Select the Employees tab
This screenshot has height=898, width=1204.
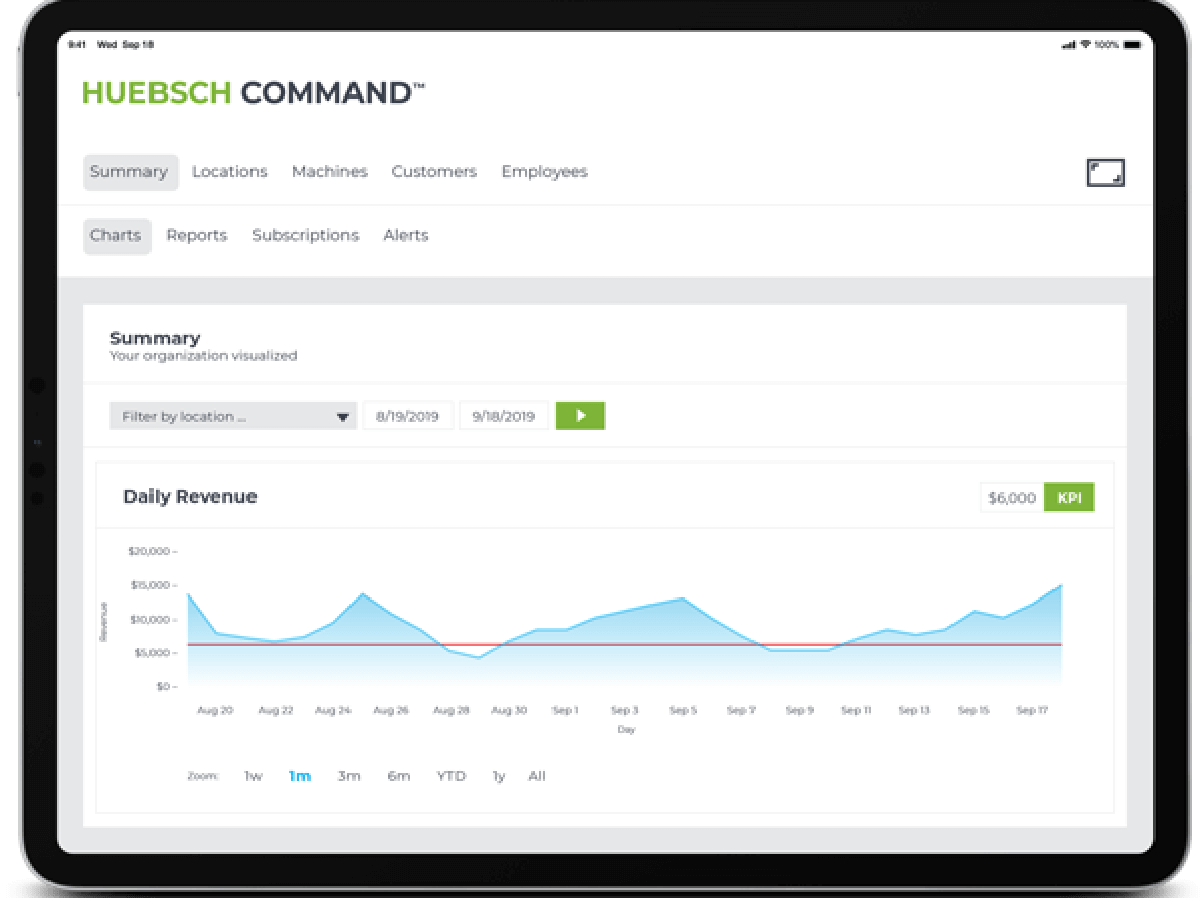click(x=544, y=172)
